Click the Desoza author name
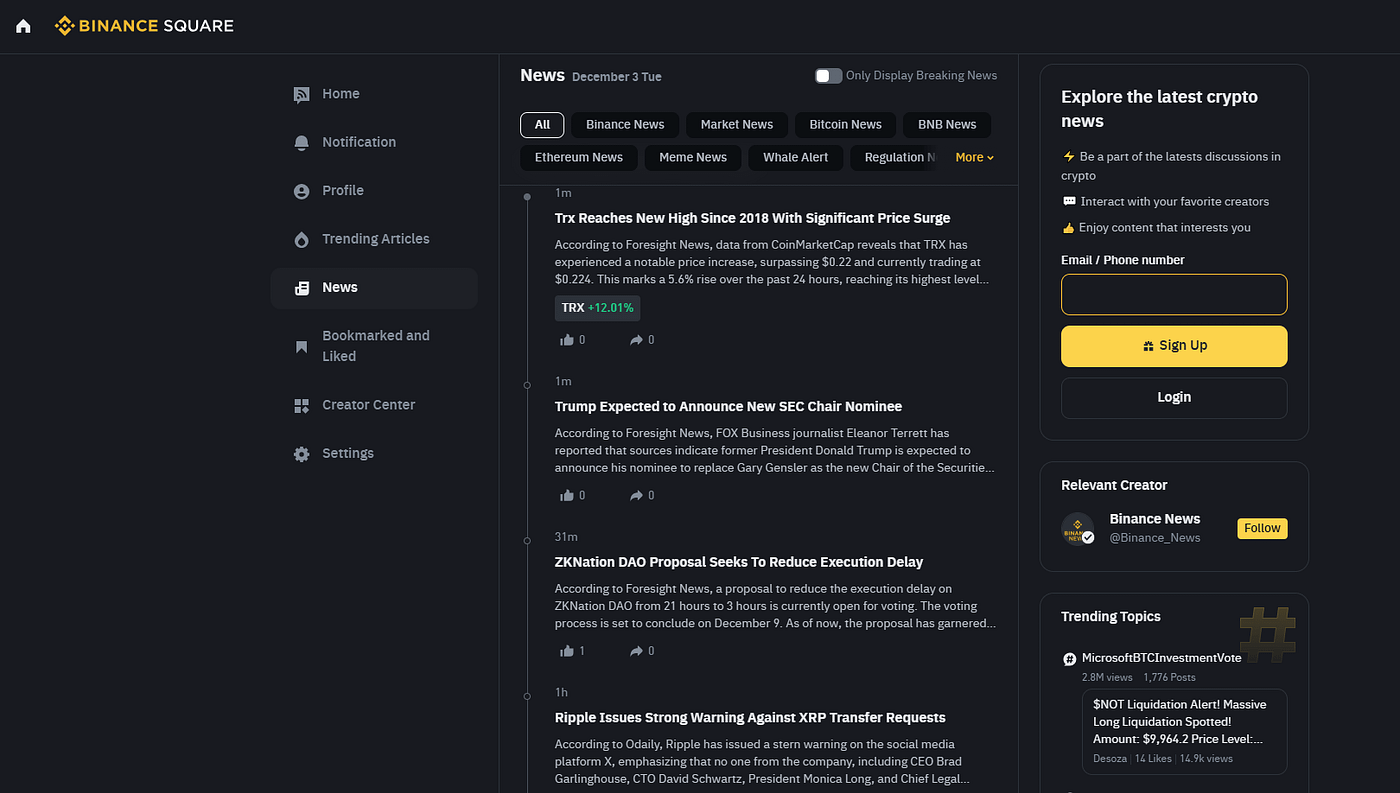Screen dimensions: 1400x793 tap(1111, 759)
